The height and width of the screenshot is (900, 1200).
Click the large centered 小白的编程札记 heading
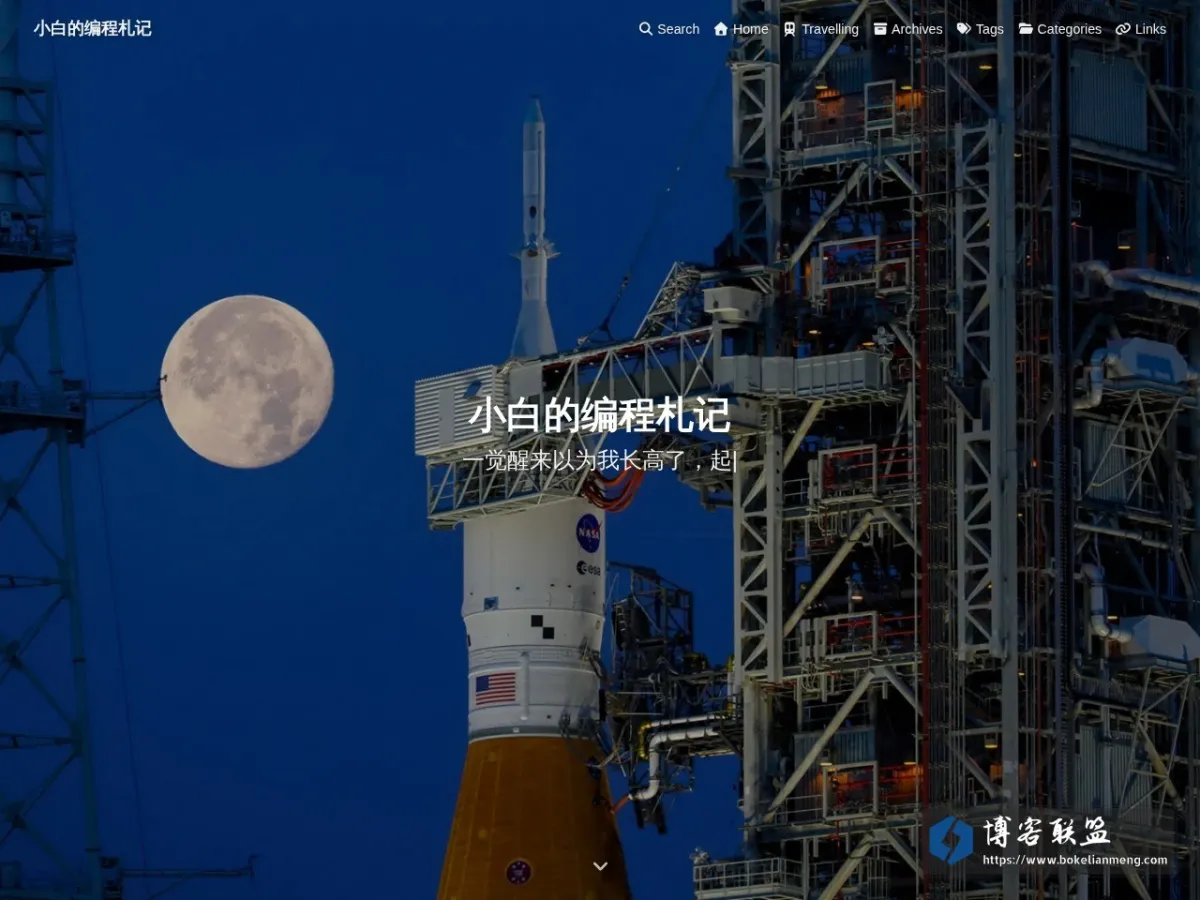coord(600,415)
